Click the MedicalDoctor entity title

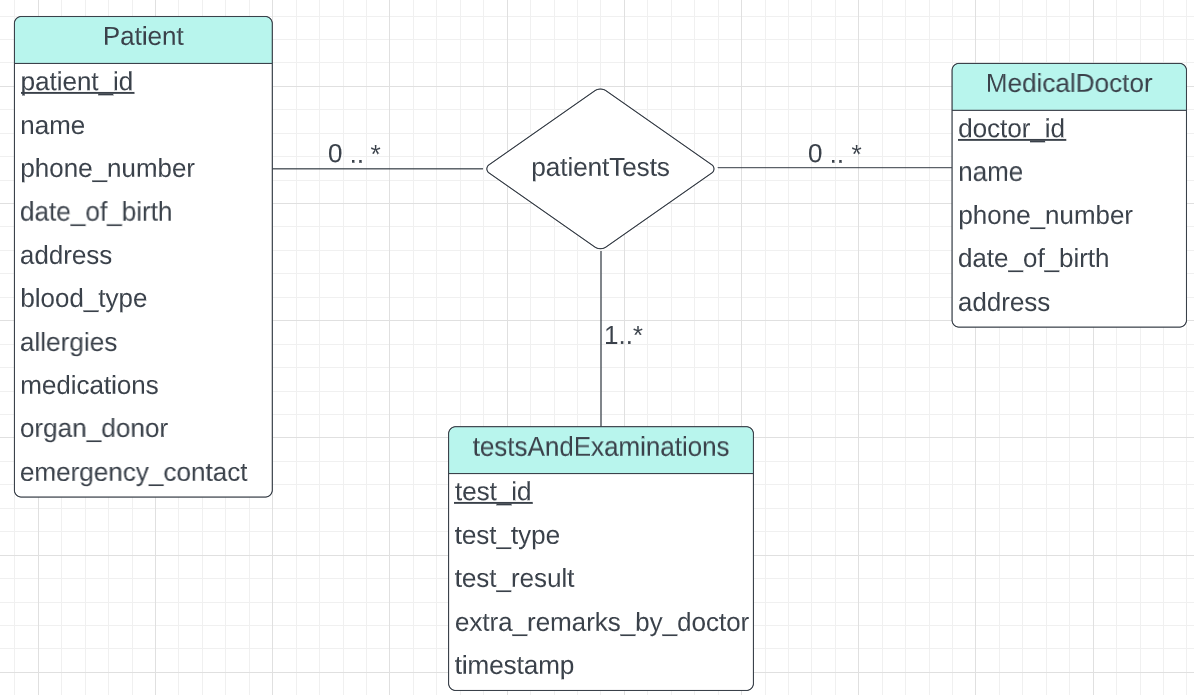click(x=1068, y=84)
